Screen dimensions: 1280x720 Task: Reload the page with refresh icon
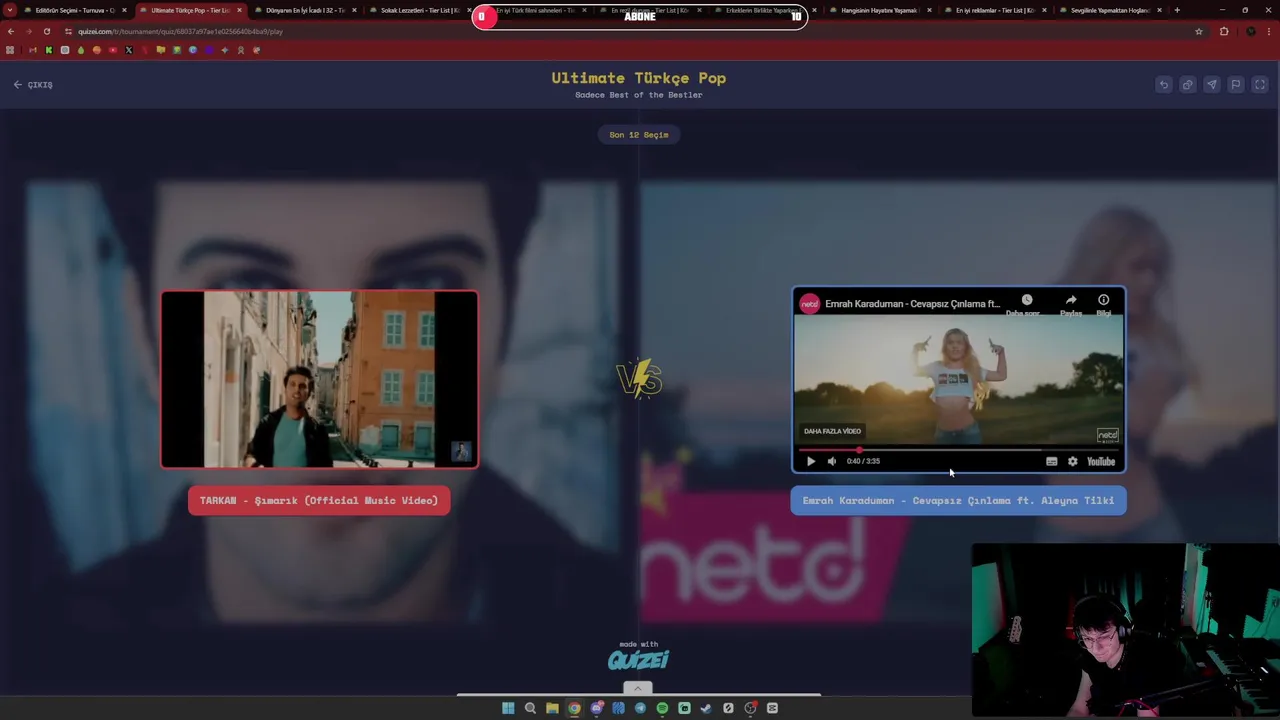pos(46,31)
